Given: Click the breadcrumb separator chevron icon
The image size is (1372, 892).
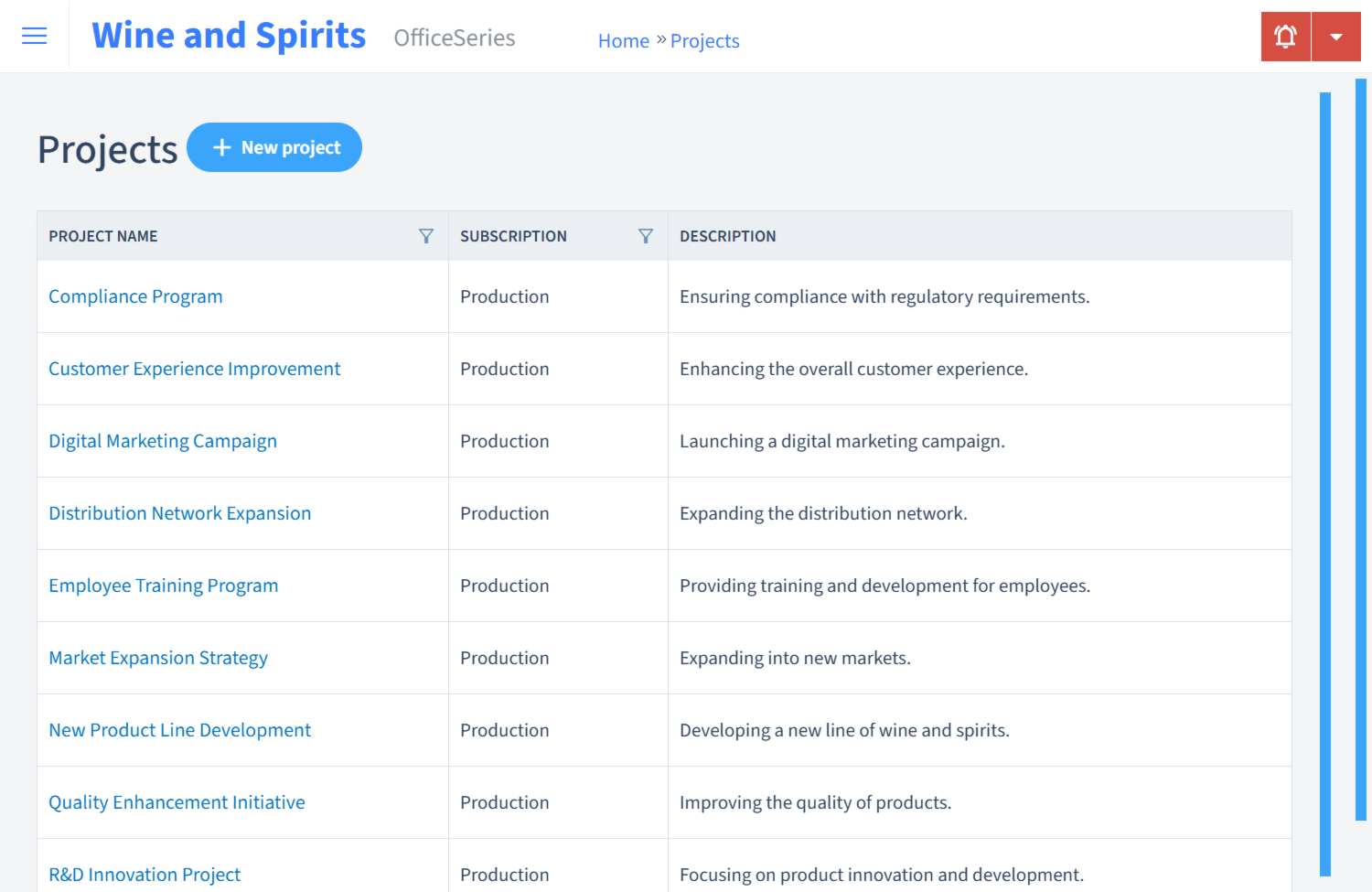Looking at the screenshot, I should [659, 40].
